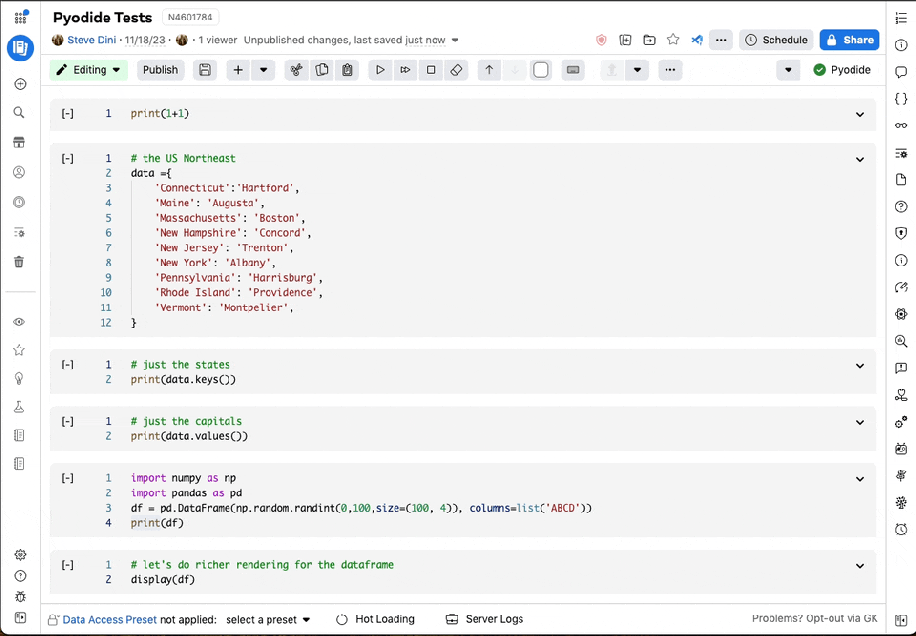Viewport: 916px width, 636px height.
Task: Open the stethoscope diagnostics icon
Action: pos(901,395)
